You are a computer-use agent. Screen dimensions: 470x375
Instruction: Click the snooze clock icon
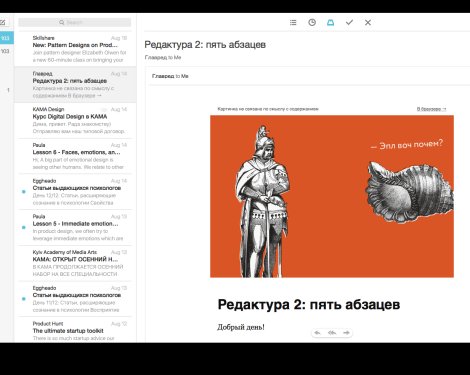[312, 22]
